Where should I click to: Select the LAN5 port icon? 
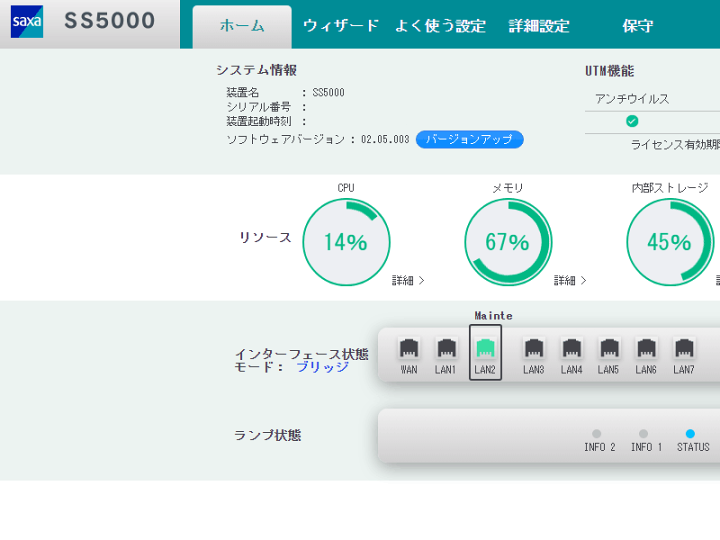click(609, 348)
